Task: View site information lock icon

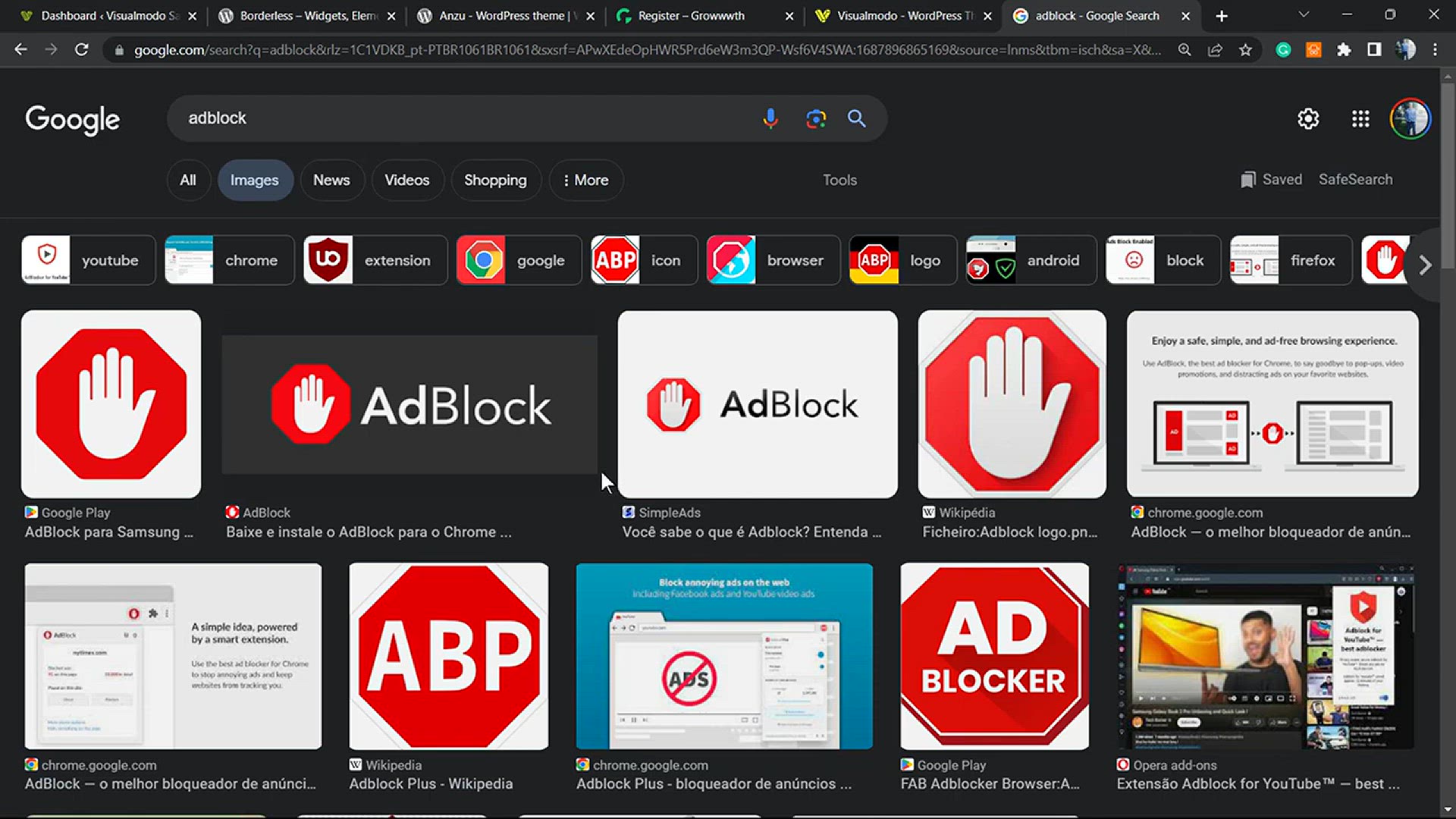Action: coord(118,50)
